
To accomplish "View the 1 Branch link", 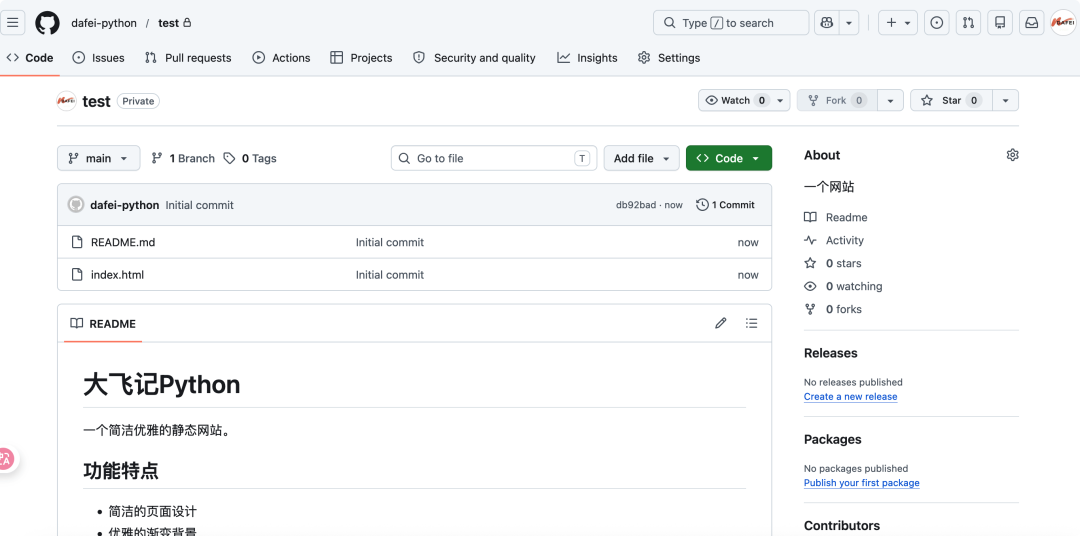I will [183, 158].
